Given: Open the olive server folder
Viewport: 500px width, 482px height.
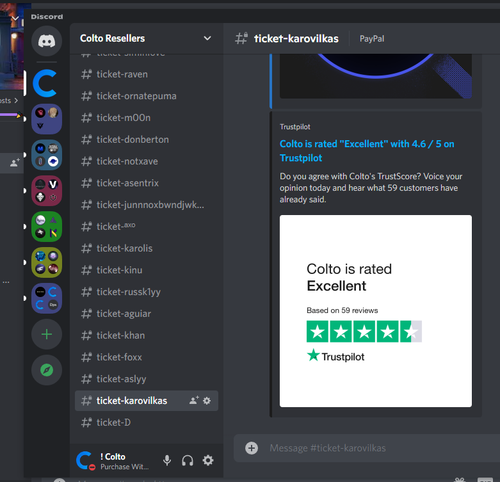Looking at the screenshot, I should (47, 262).
